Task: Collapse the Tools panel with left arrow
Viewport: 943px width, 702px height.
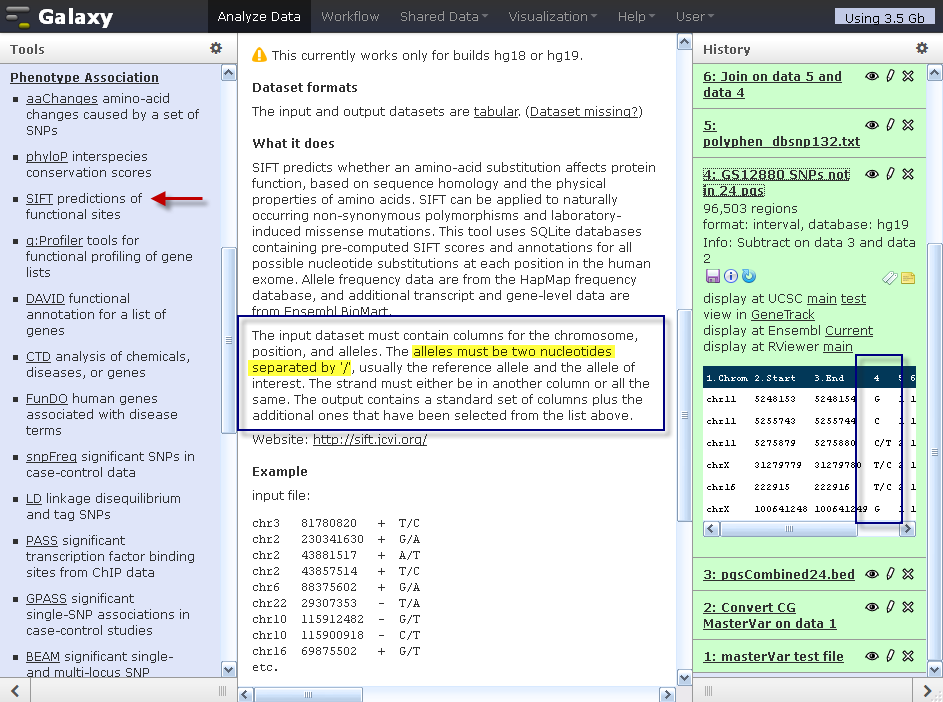Action: coord(15,691)
